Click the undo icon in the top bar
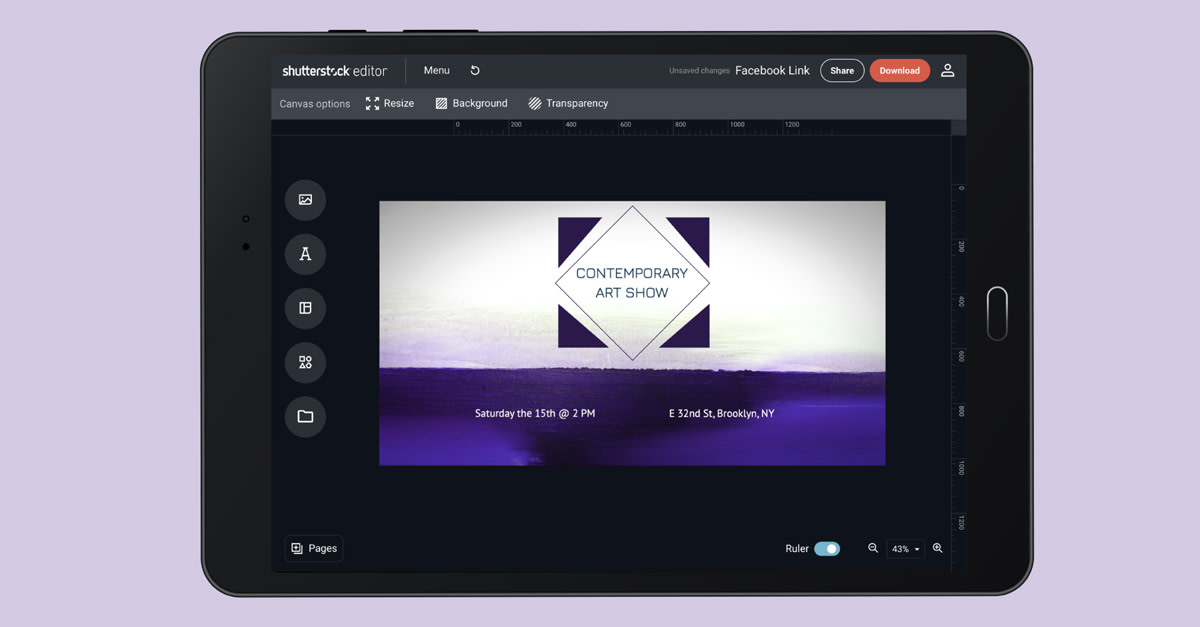Image resolution: width=1200 pixels, height=627 pixels. point(474,70)
